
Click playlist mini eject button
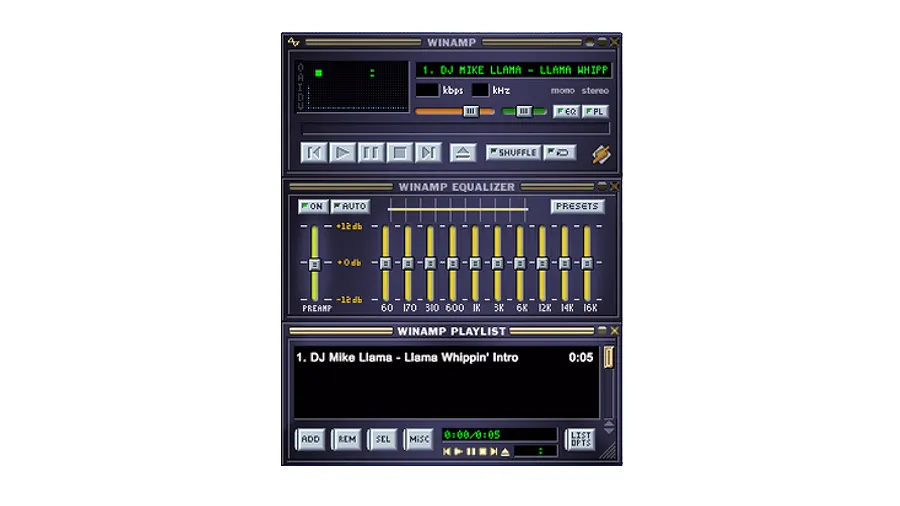pyautogui.click(x=505, y=452)
